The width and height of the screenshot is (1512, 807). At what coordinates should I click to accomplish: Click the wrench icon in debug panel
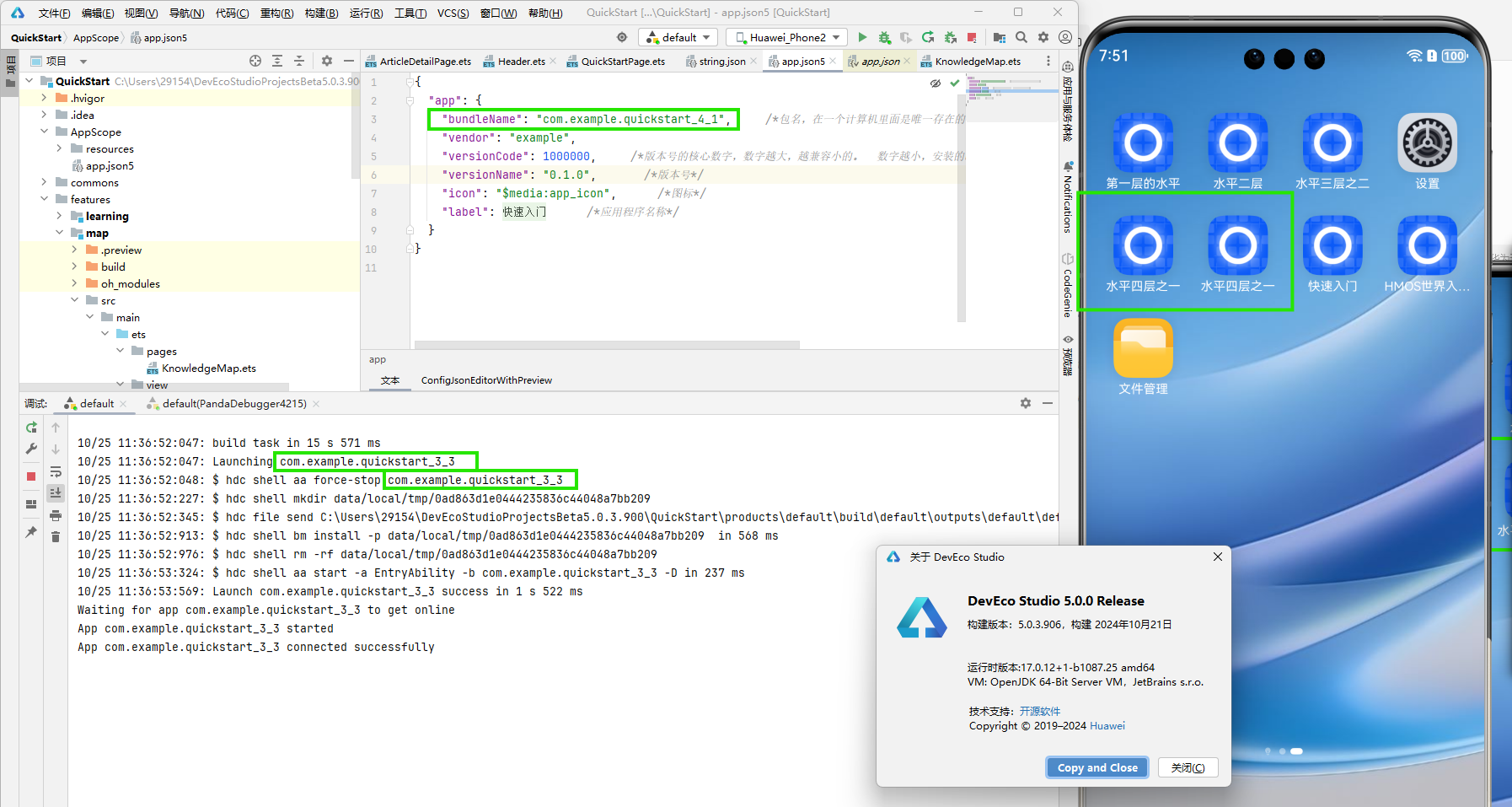pos(31,449)
